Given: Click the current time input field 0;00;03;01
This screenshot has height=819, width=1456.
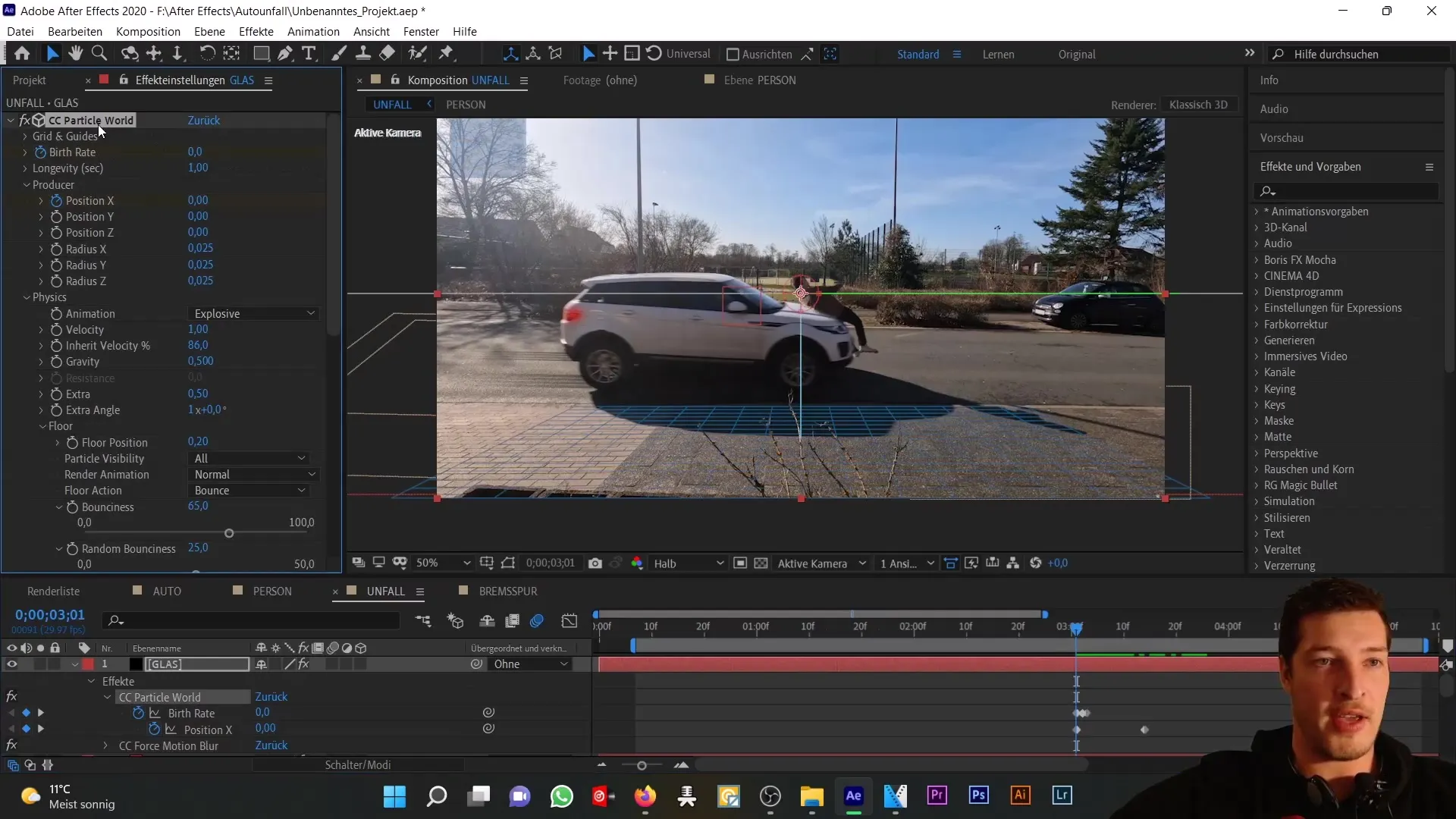Looking at the screenshot, I should 49,615.
